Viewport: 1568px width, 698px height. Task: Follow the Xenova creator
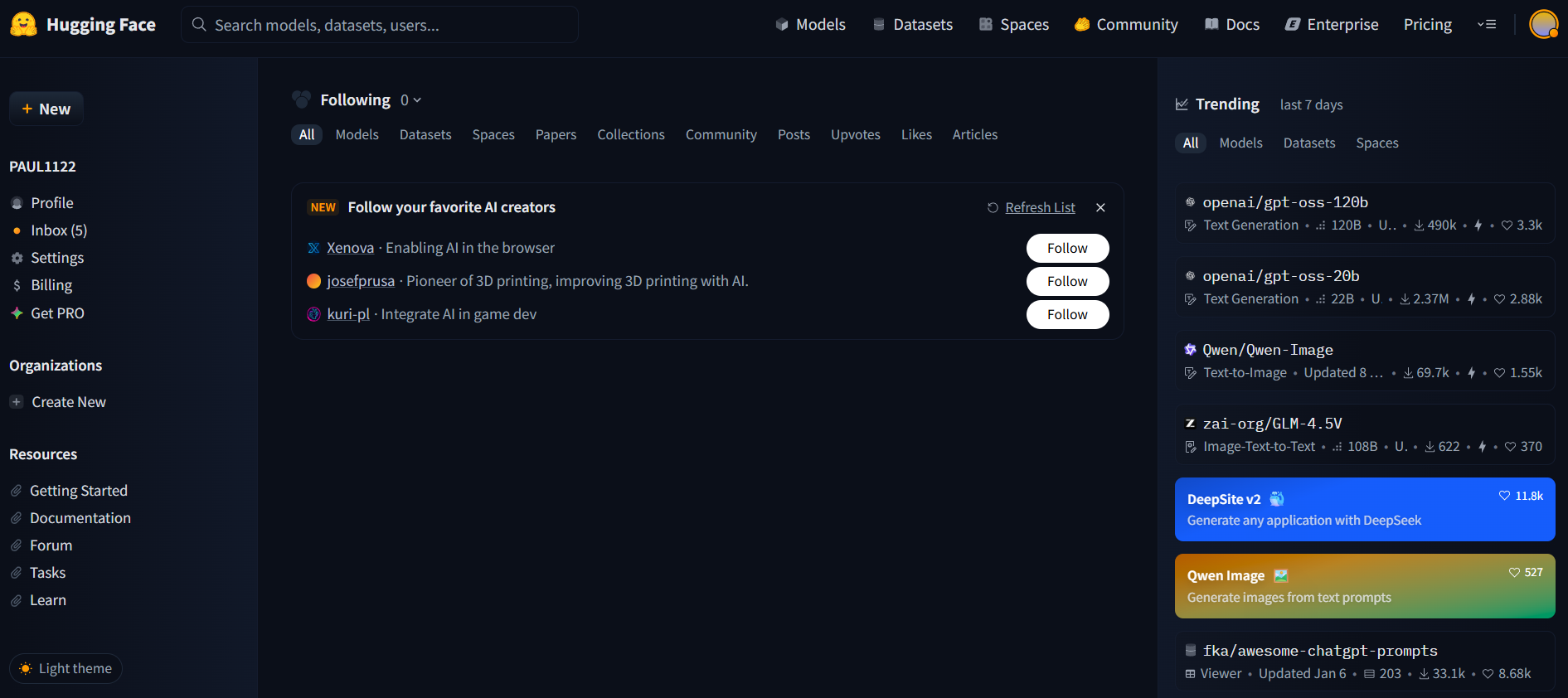(x=1066, y=248)
